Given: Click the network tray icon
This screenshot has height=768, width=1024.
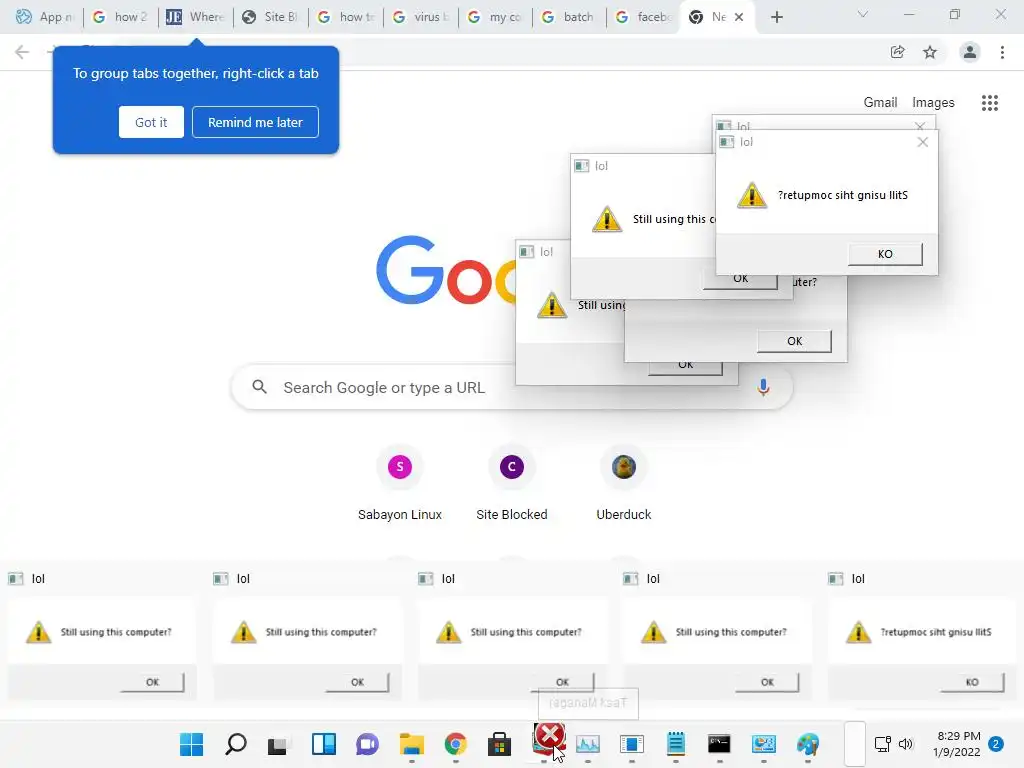Looking at the screenshot, I should [x=882, y=744].
